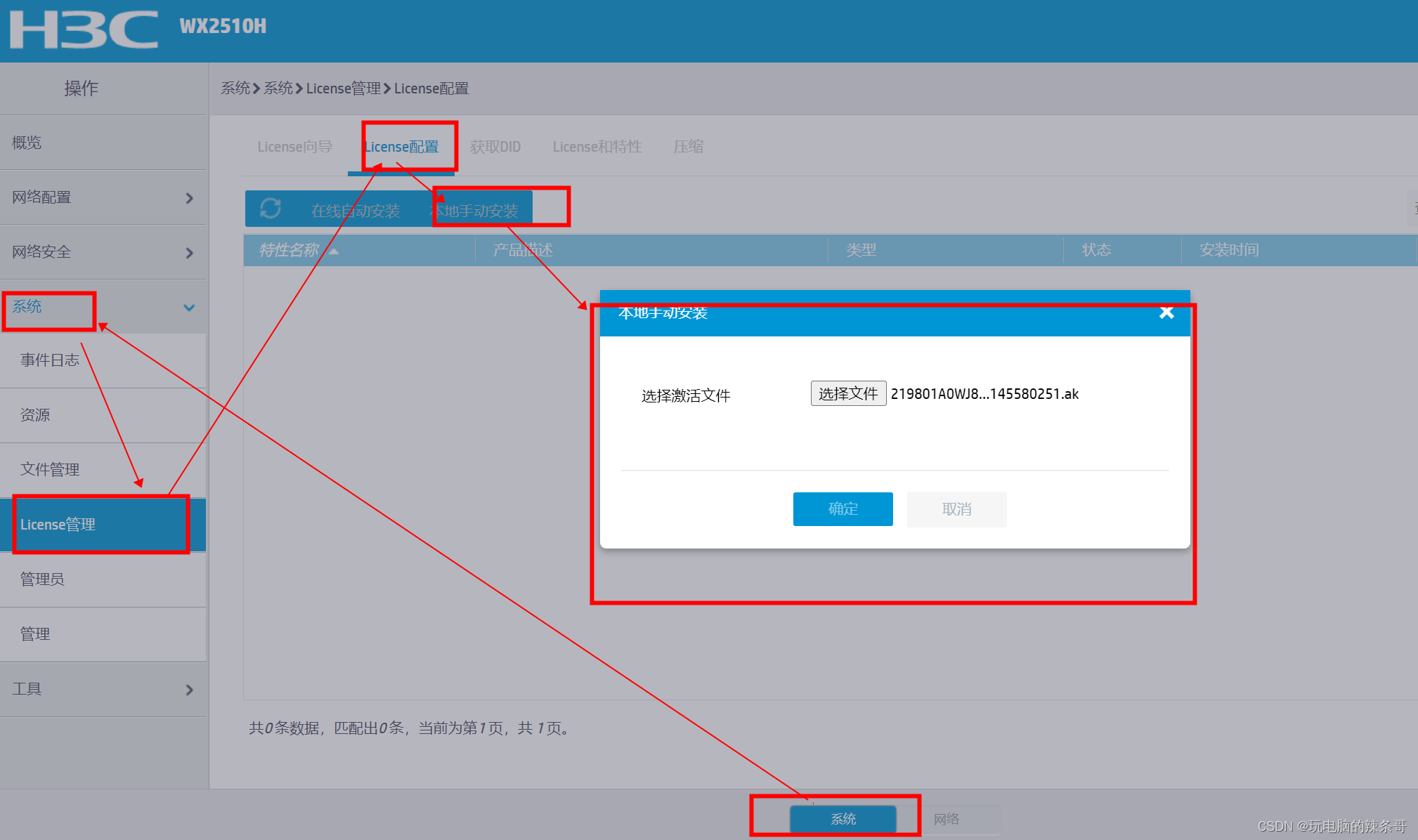Click 本地手动安装 button

474,210
